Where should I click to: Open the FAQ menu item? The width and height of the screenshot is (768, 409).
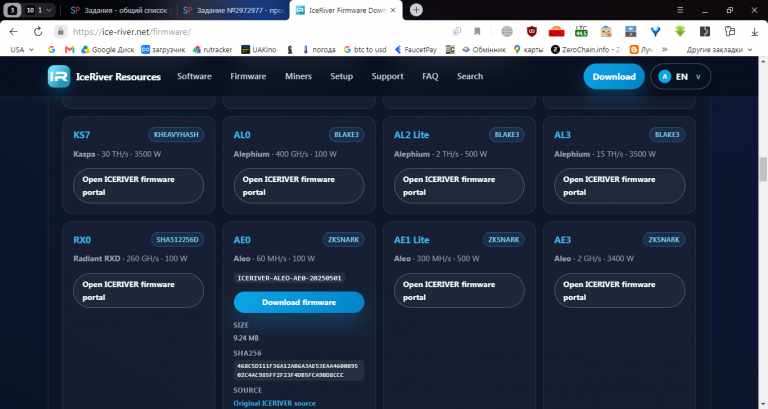click(430, 76)
